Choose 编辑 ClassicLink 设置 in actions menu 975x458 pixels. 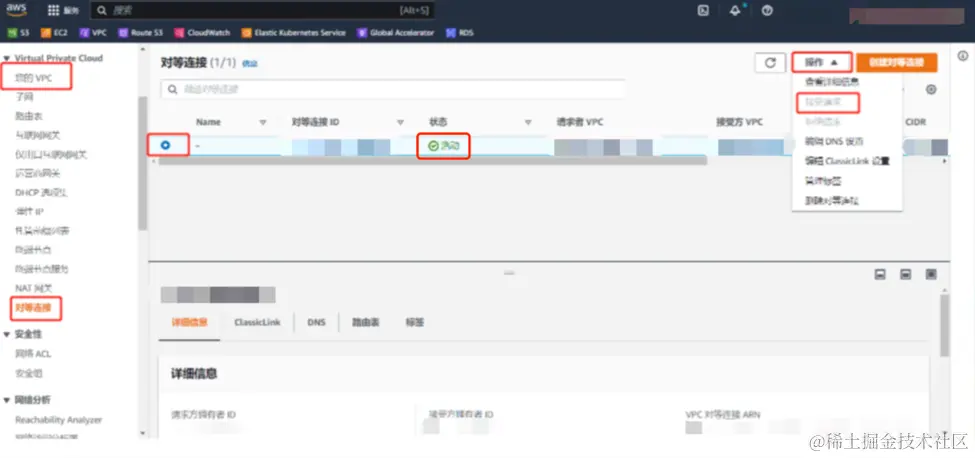(847, 161)
